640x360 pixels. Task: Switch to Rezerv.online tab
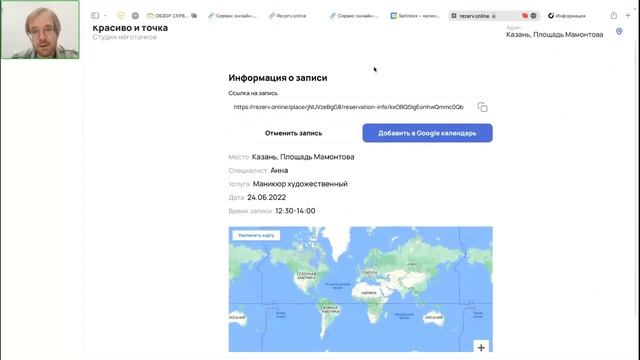click(287, 16)
